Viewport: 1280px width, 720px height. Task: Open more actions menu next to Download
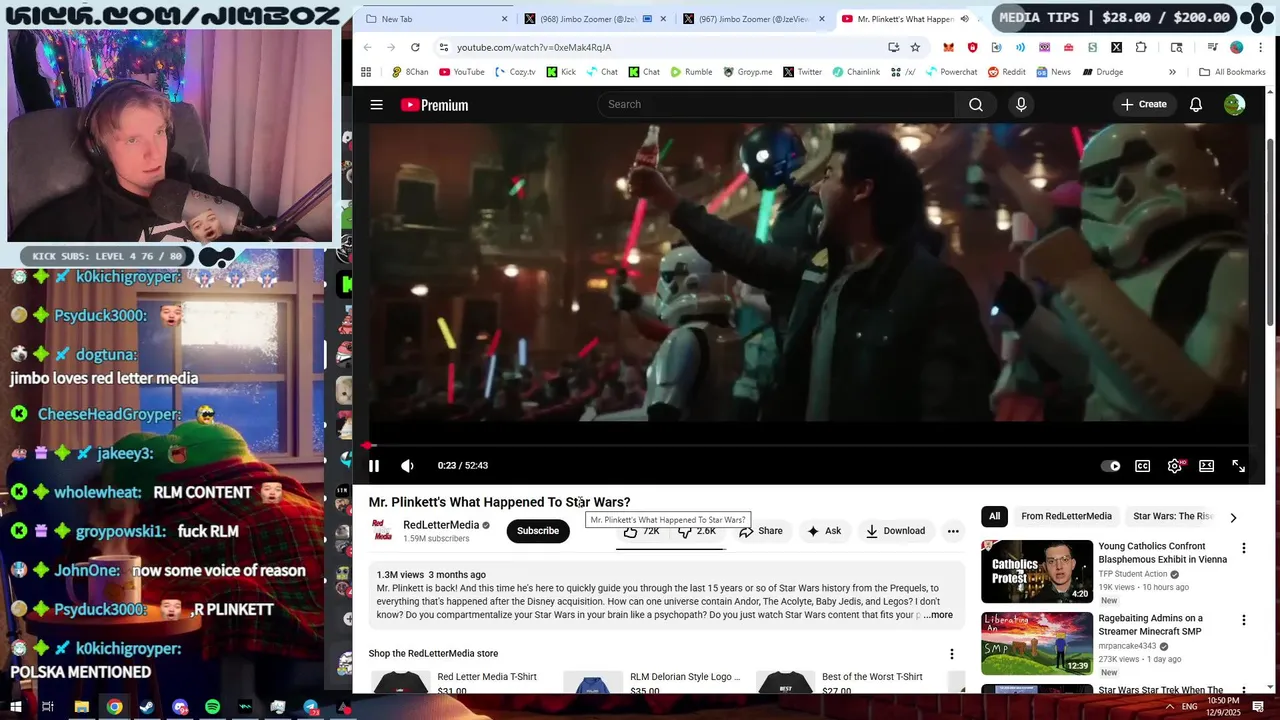tap(953, 531)
